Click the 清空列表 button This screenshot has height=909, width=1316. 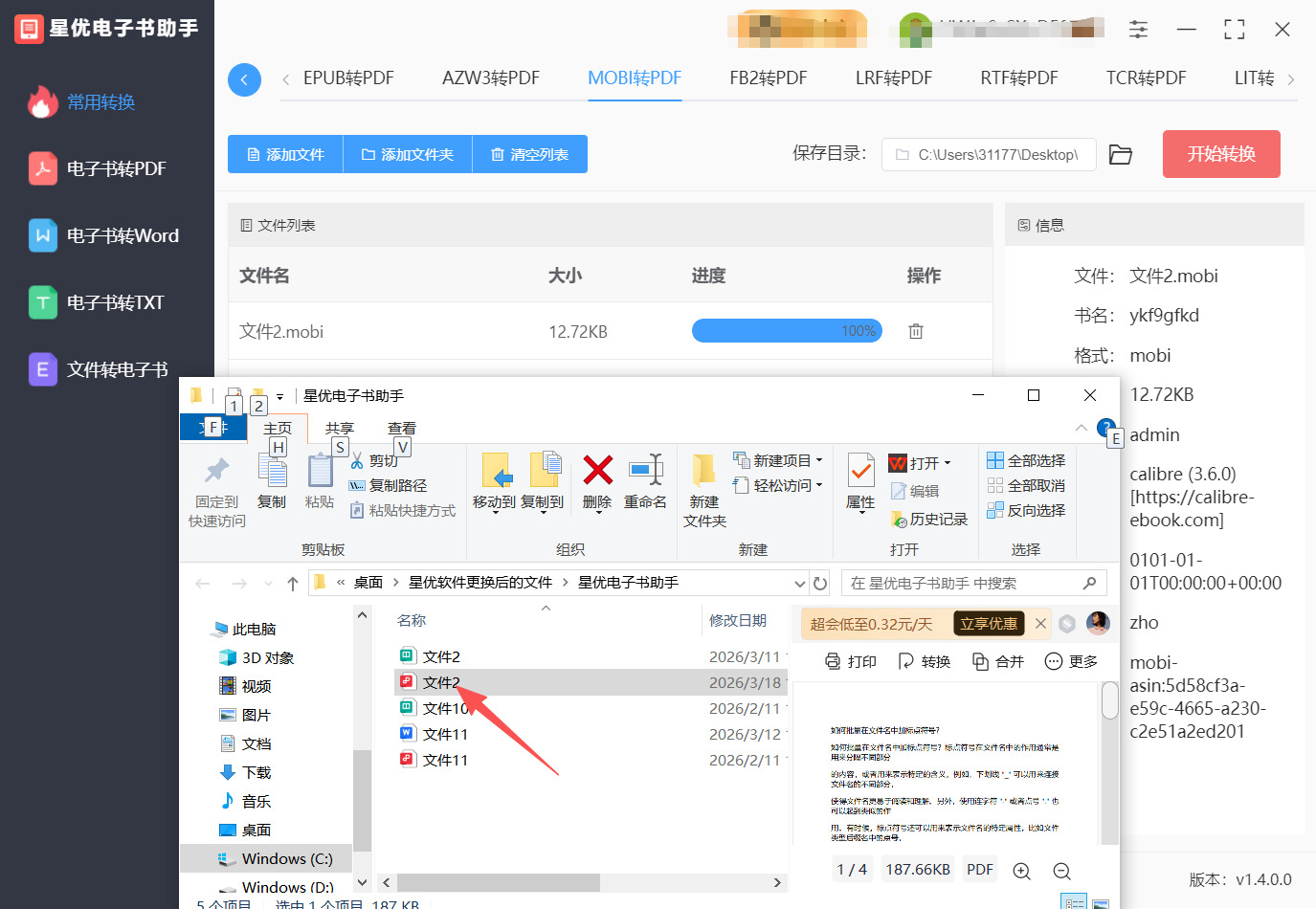click(529, 153)
